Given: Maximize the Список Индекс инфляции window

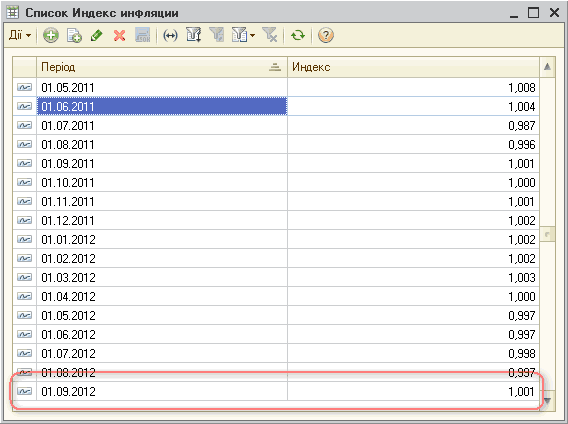Looking at the screenshot, I should pos(533,13).
